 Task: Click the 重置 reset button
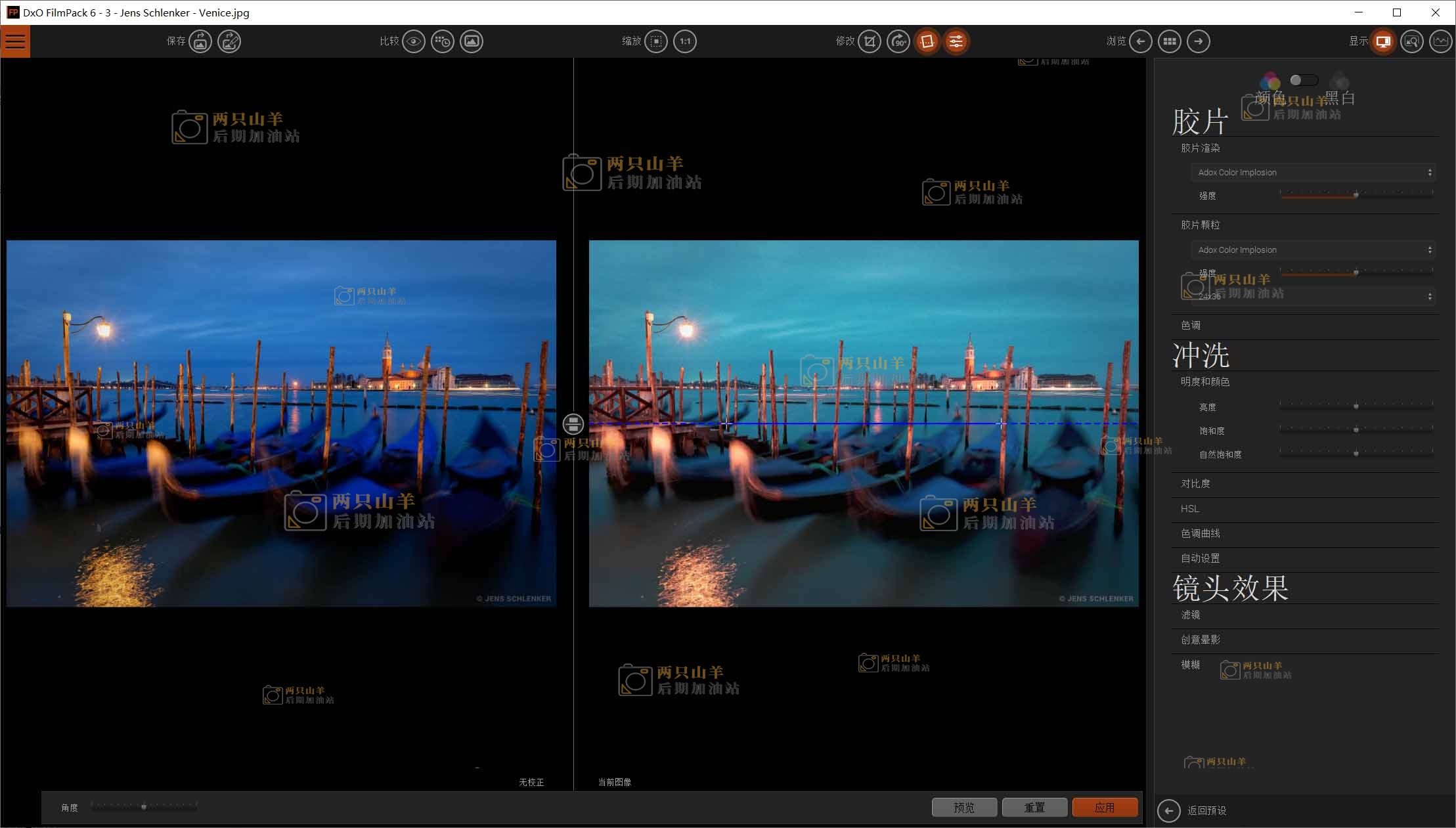pyautogui.click(x=1034, y=808)
